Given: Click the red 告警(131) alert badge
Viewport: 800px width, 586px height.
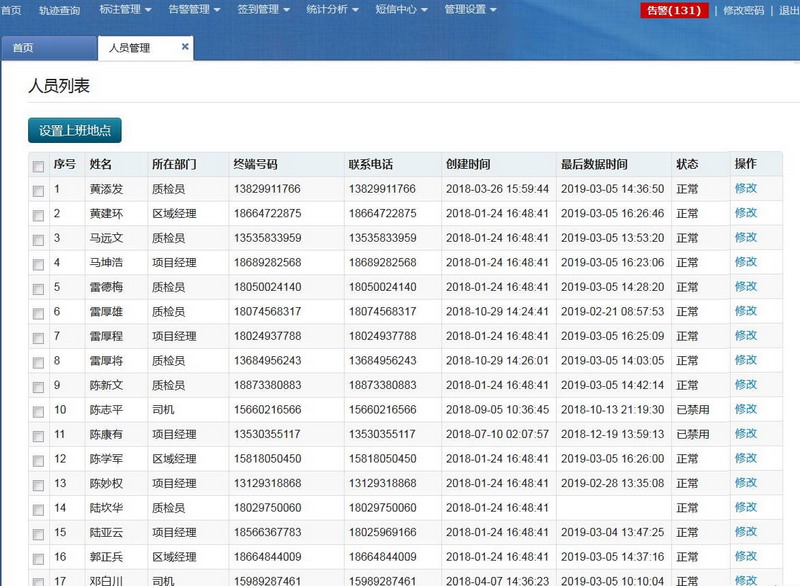Looking at the screenshot, I should (x=674, y=11).
